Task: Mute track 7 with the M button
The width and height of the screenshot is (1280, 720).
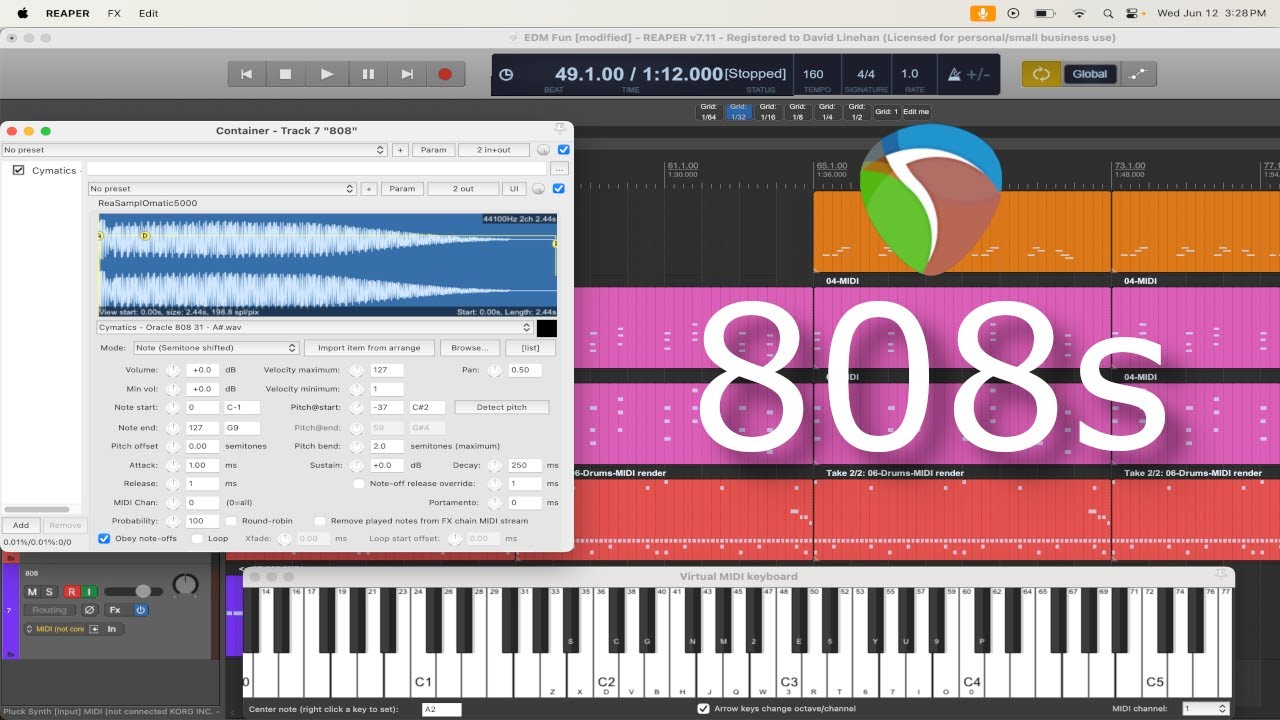Action: click(x=32, y=592)
